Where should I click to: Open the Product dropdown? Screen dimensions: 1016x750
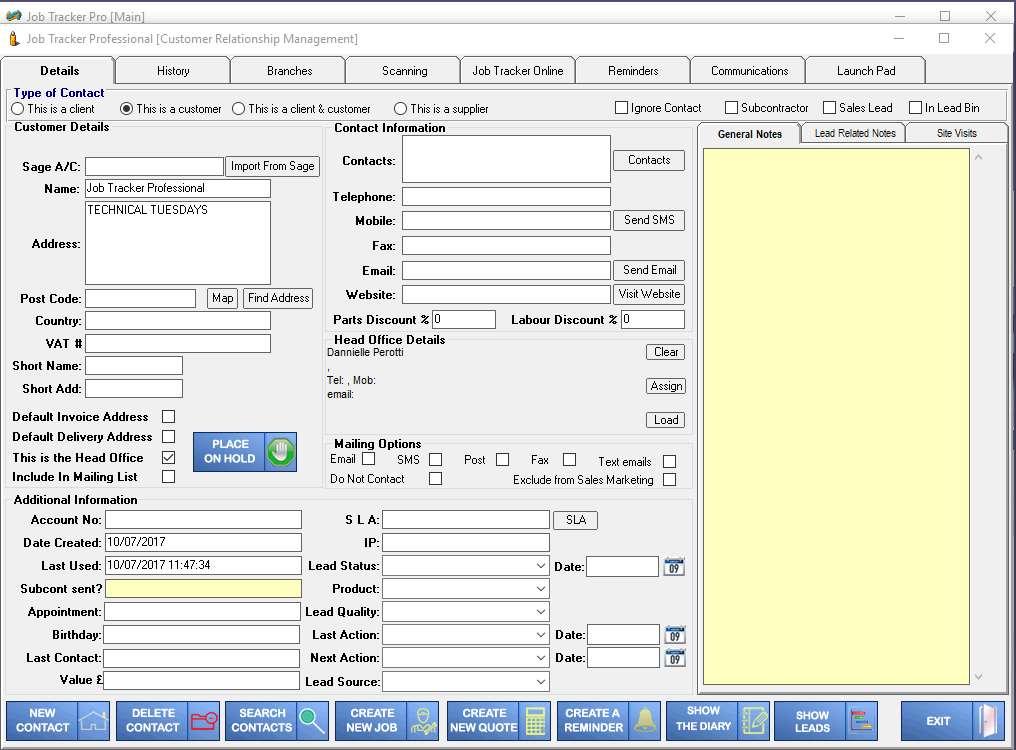coord(540,589)
